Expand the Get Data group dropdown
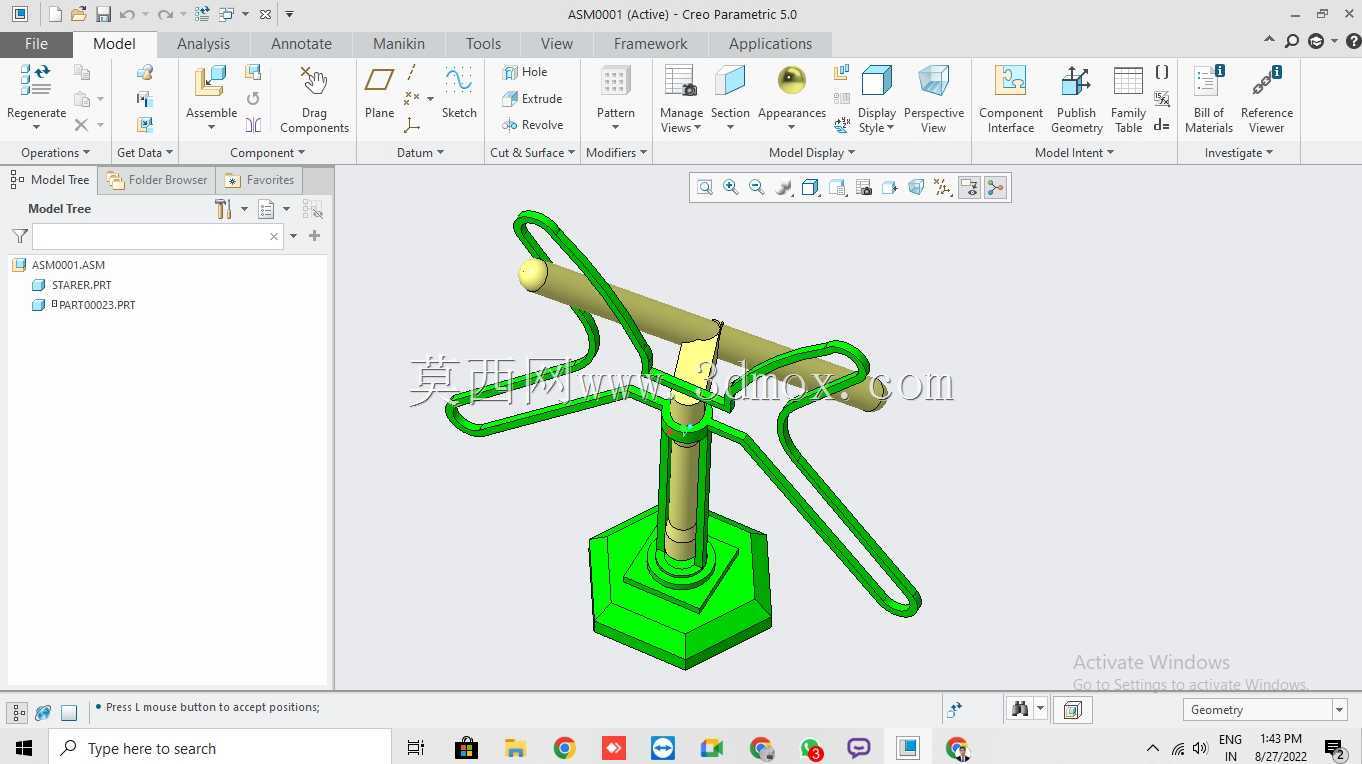 point(145,153)
